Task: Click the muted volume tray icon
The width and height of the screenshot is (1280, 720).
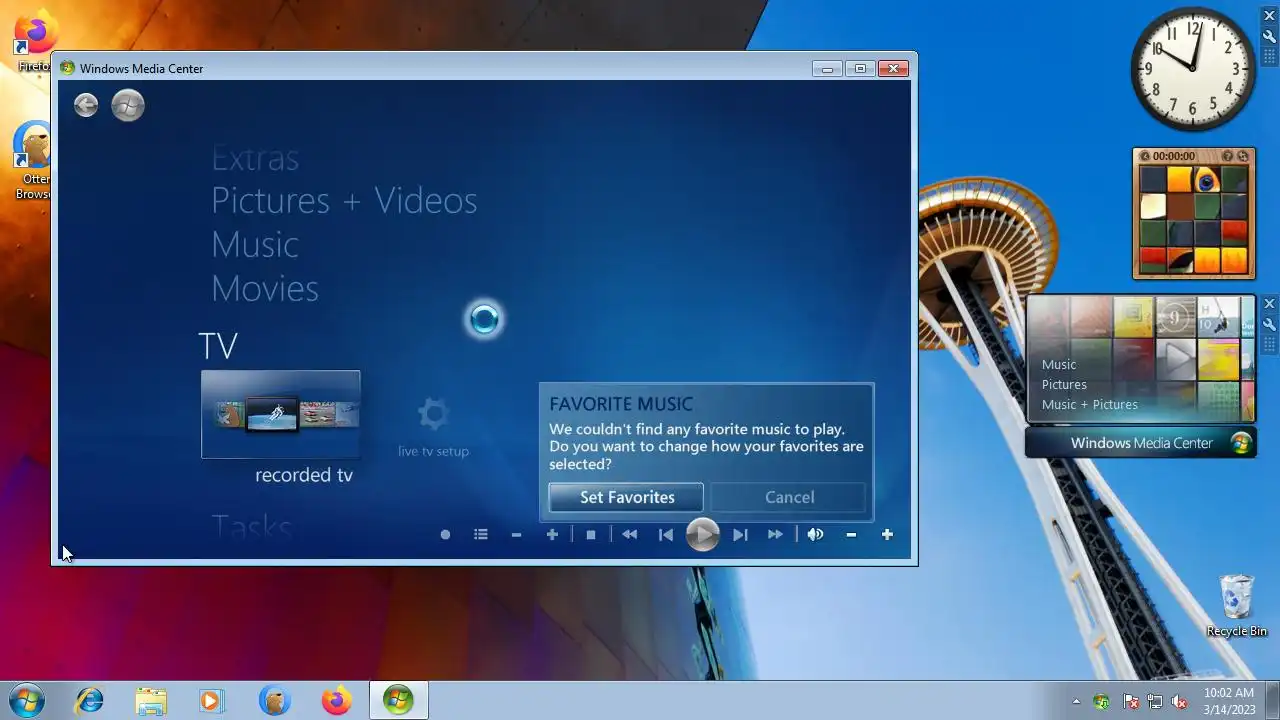Action: 1179,702
